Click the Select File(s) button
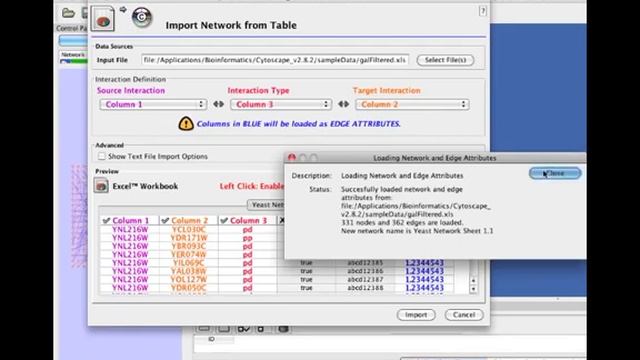Image resolution: width=640 pixels, height=360 pixels. point(445,60)
